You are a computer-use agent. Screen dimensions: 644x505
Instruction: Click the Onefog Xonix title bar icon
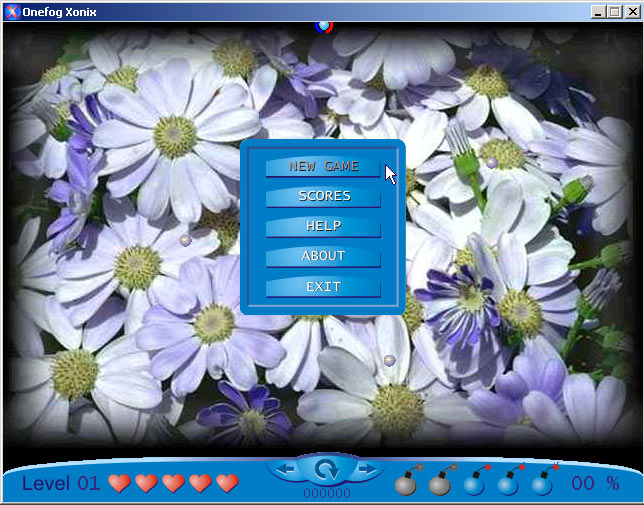(x=12, y=12)
